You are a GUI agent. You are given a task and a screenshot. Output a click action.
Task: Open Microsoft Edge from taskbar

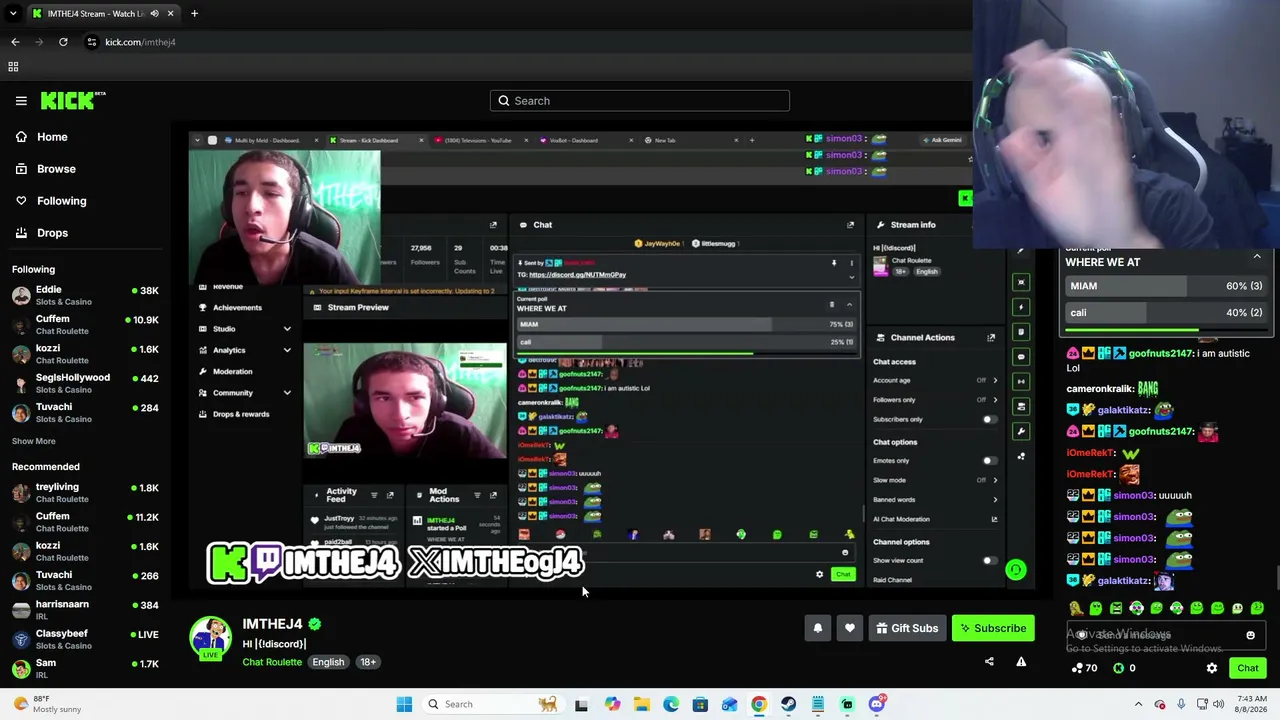pyautogui.click(x=671, y=704)
